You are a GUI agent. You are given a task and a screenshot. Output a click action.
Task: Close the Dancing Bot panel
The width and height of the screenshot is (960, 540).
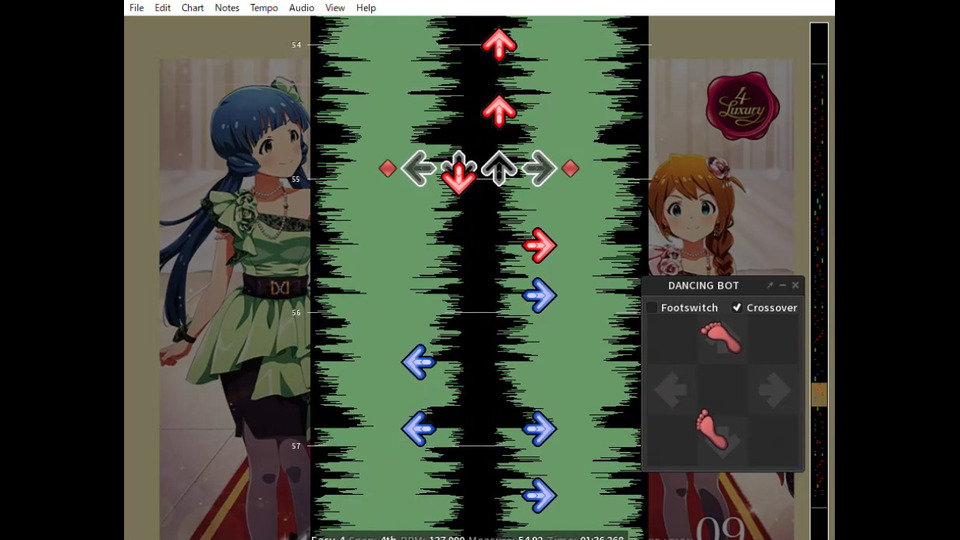(795, 285)
